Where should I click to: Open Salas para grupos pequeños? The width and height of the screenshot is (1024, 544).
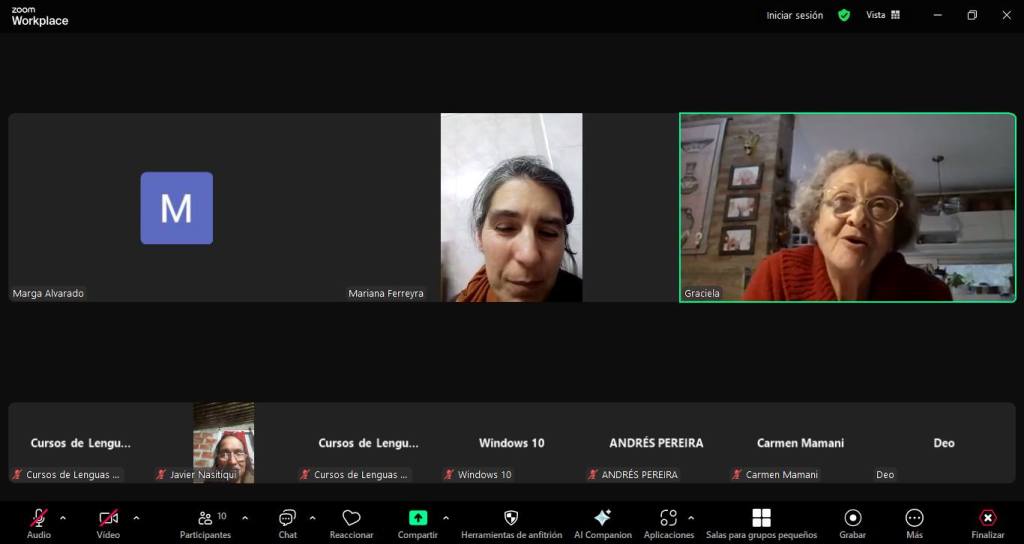tap(761, 522)
